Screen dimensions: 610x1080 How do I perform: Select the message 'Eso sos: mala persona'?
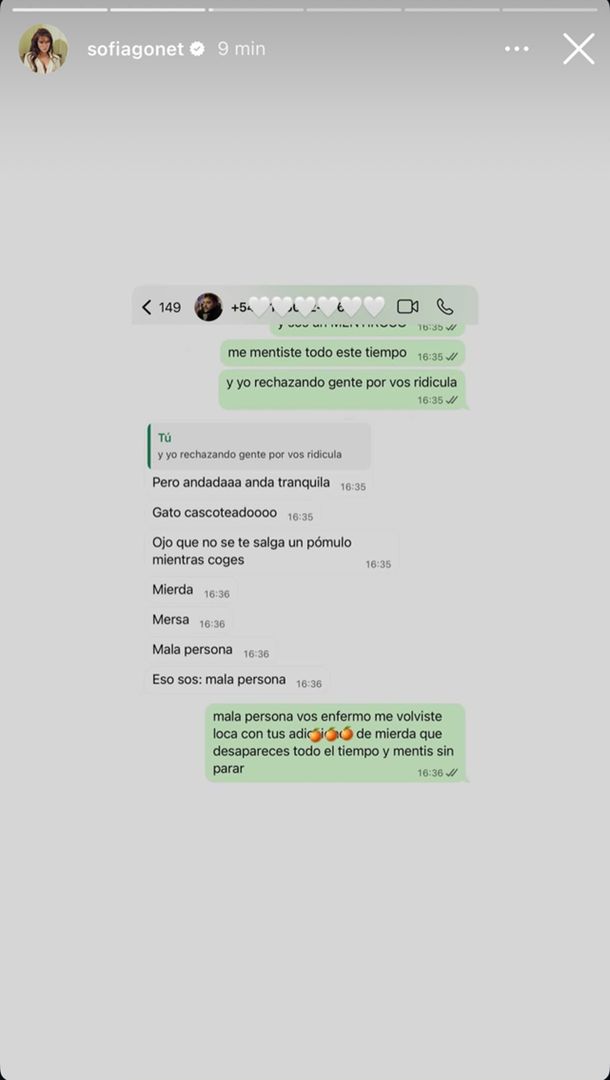(237, 680)
